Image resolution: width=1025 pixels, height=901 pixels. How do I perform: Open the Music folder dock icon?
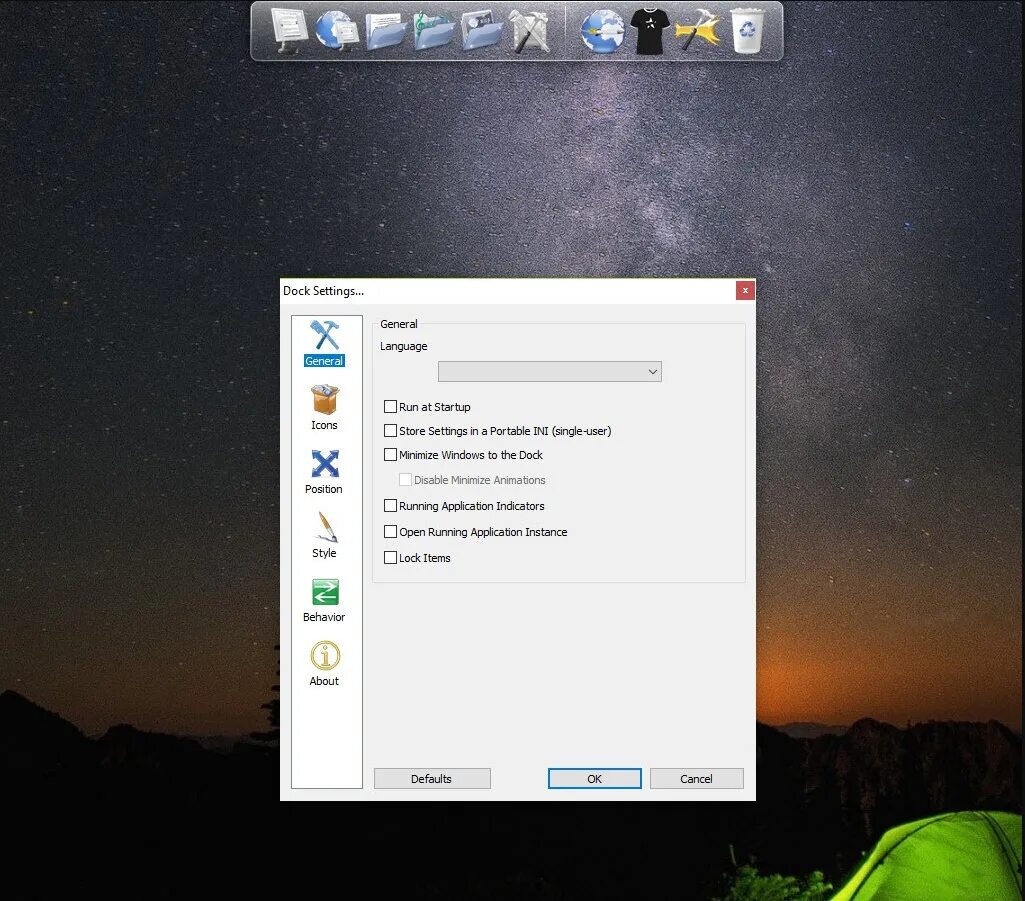(x=433, y=31)
